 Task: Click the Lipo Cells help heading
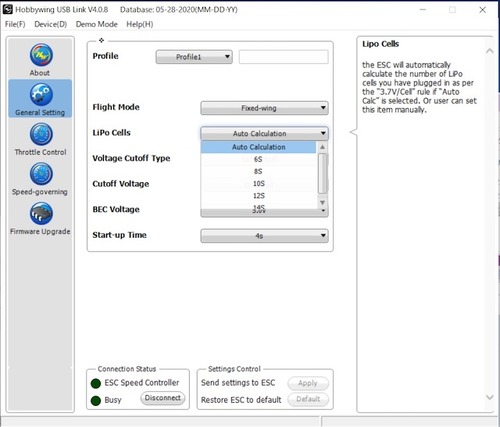381,44
